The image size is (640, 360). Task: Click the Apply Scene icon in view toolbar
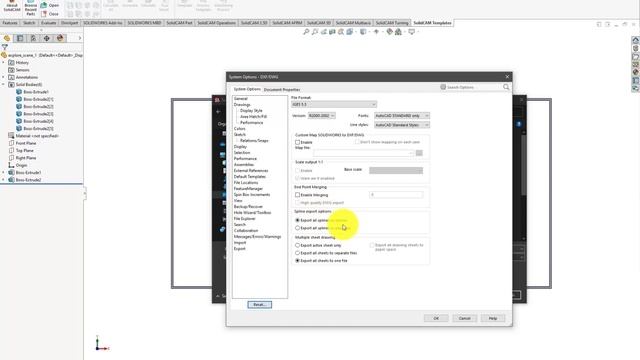click(x=398, y=31)
